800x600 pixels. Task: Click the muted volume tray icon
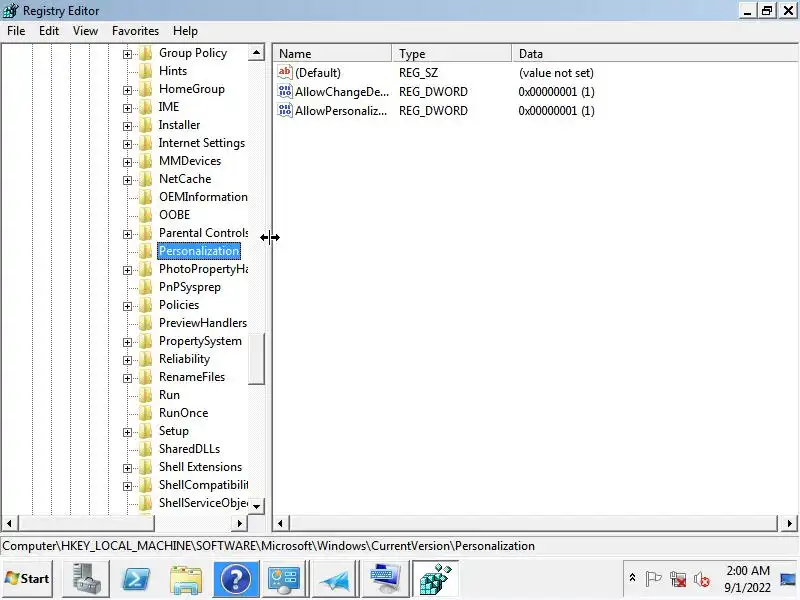coord(702,579)
